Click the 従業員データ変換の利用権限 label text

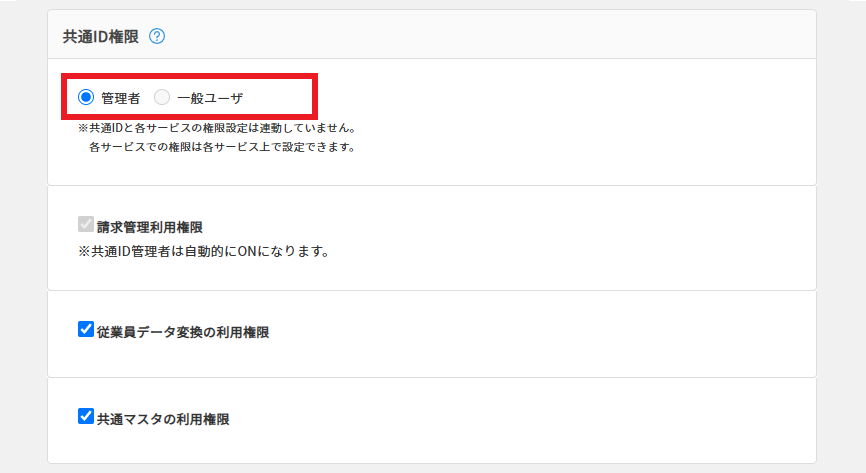(x=183, y=332)
